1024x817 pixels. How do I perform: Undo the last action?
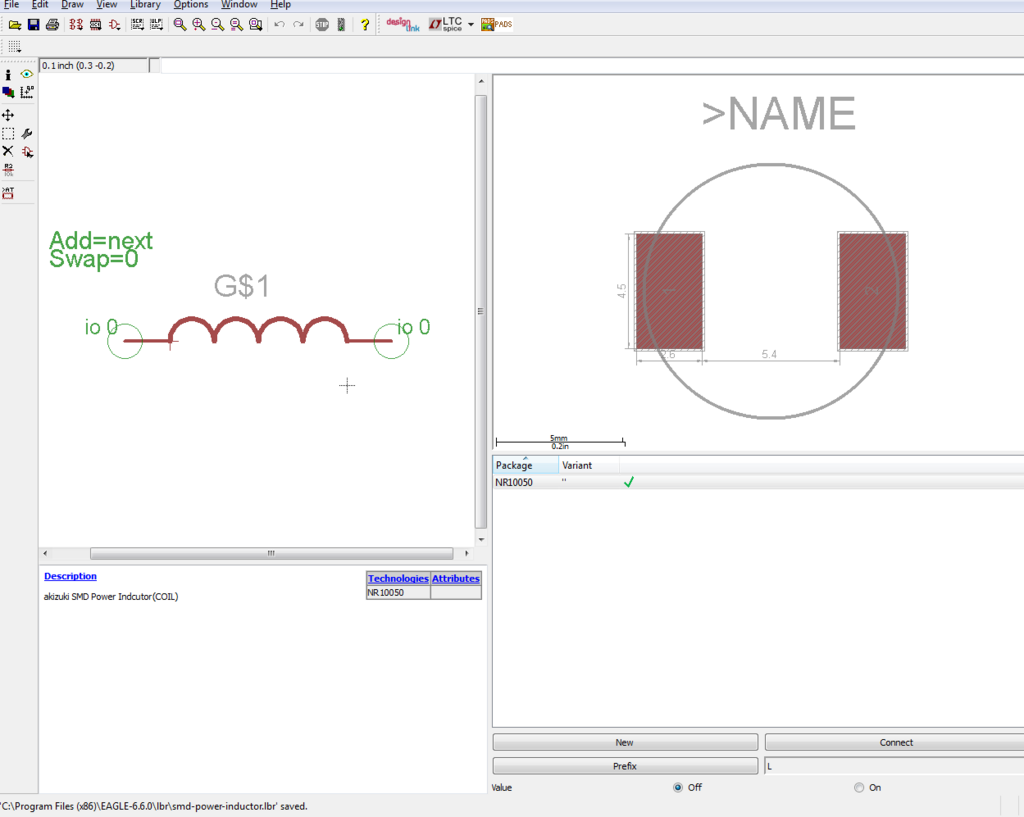280,25
